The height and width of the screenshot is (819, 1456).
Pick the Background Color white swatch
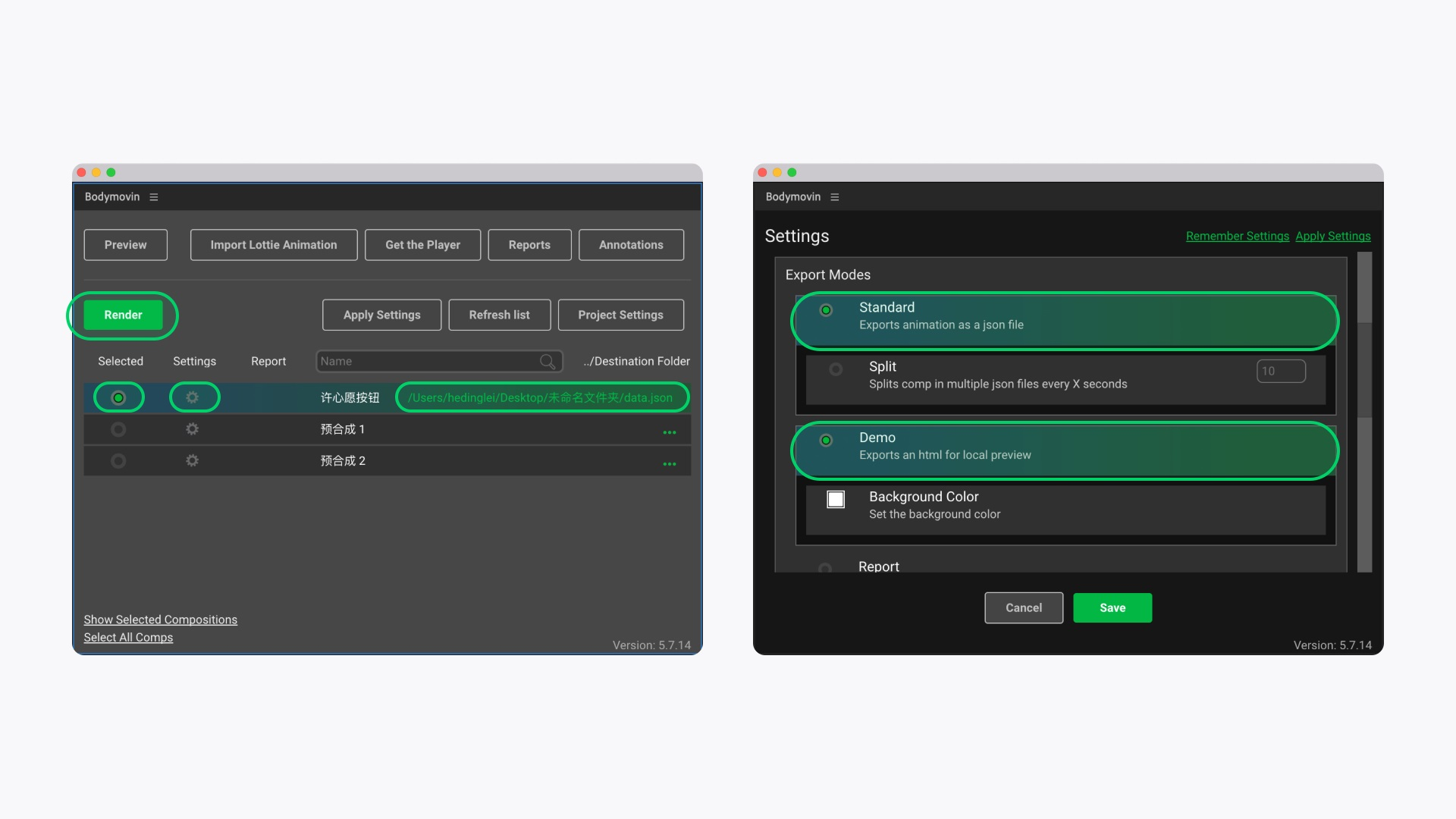point(836,499)
